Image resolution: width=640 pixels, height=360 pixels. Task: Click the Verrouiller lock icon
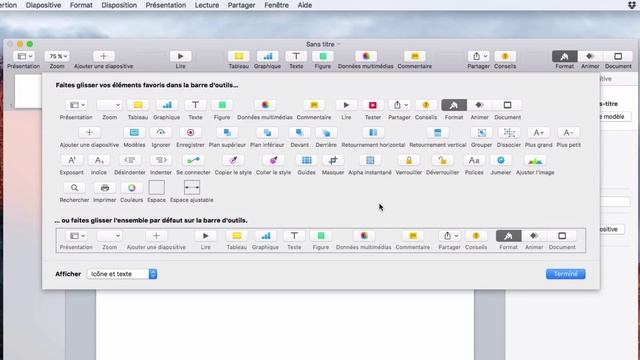409,160
